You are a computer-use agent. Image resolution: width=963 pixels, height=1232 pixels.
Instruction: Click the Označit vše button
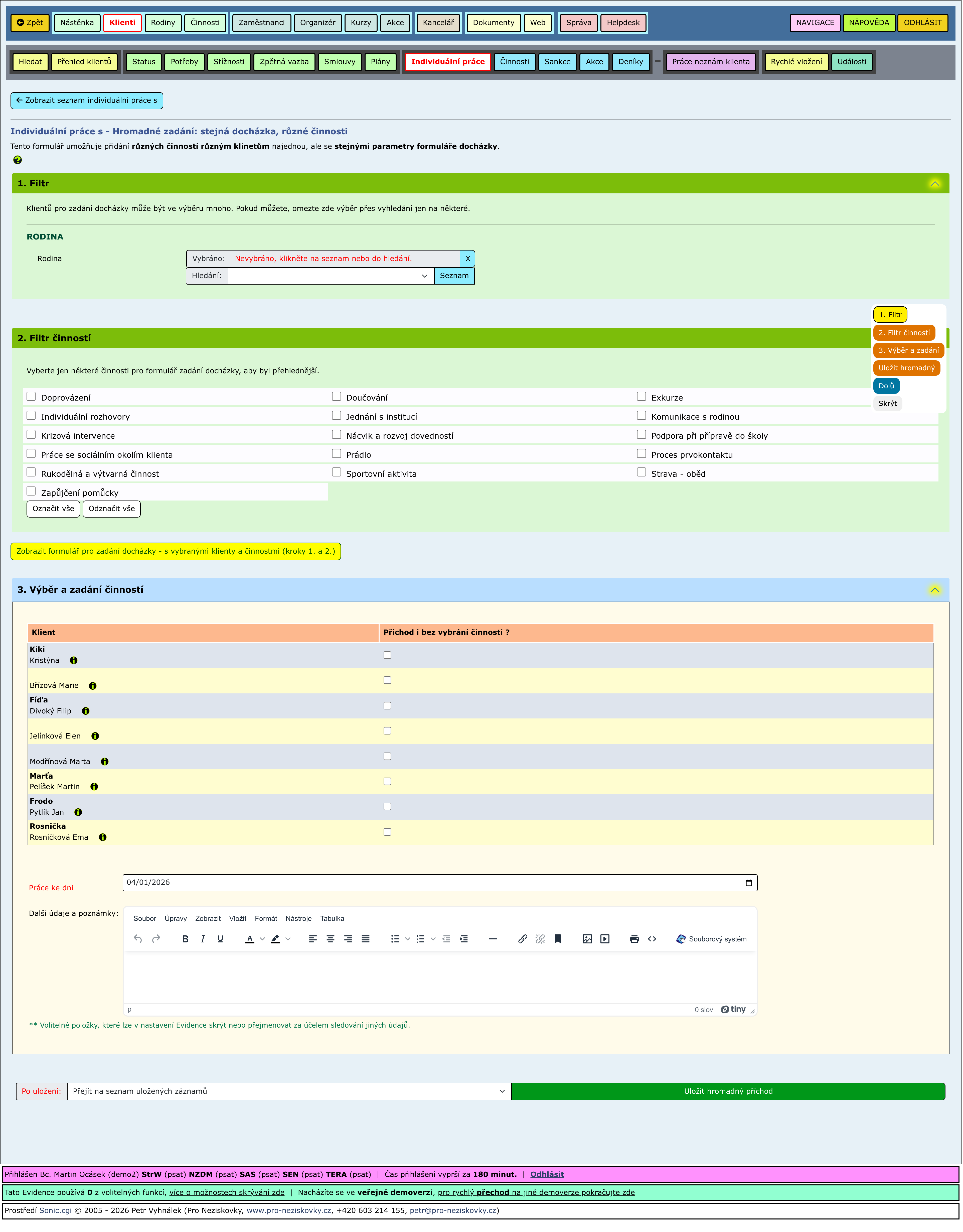point(54,509)
